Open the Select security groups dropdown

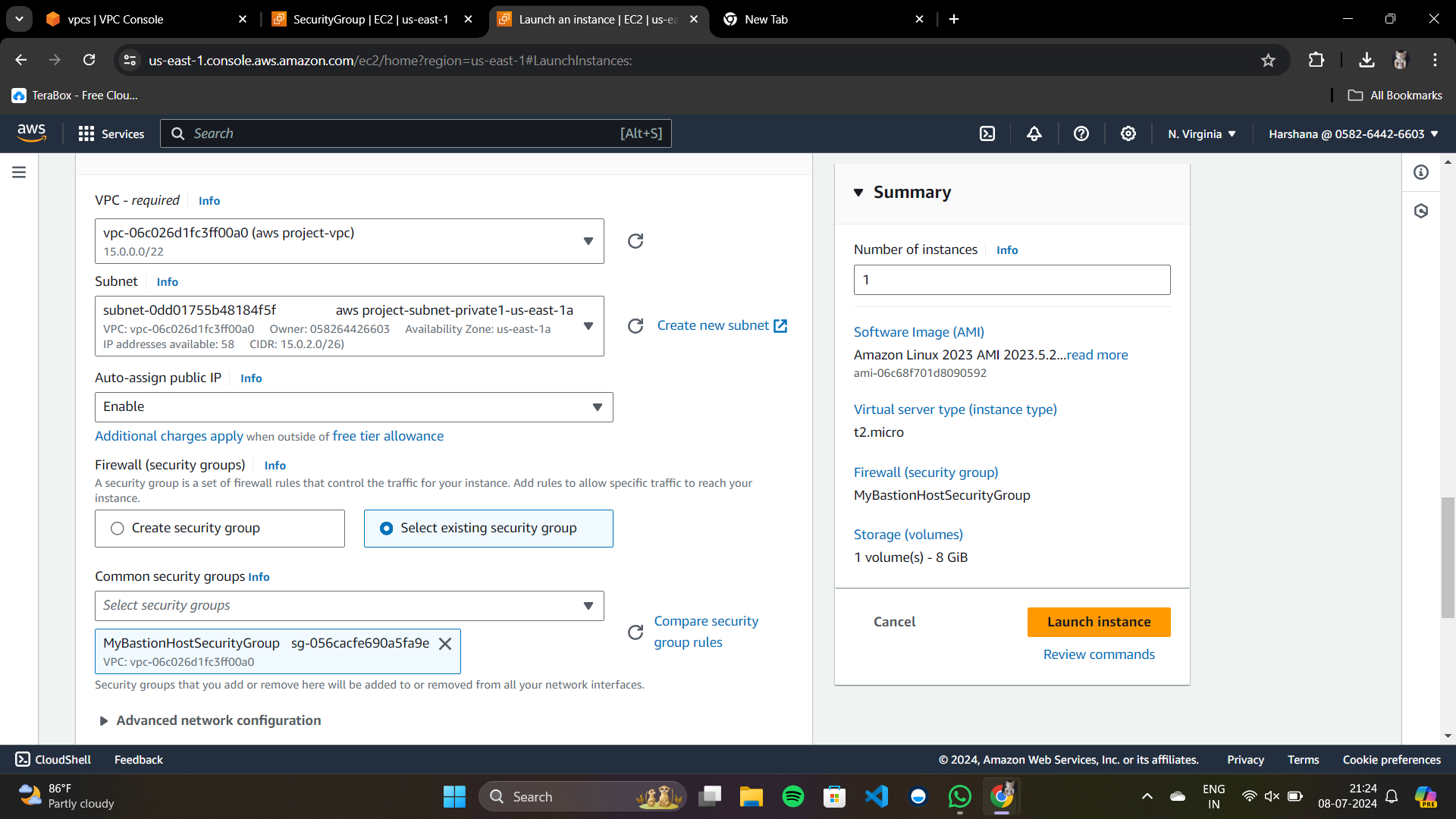(x=349, y=606)
